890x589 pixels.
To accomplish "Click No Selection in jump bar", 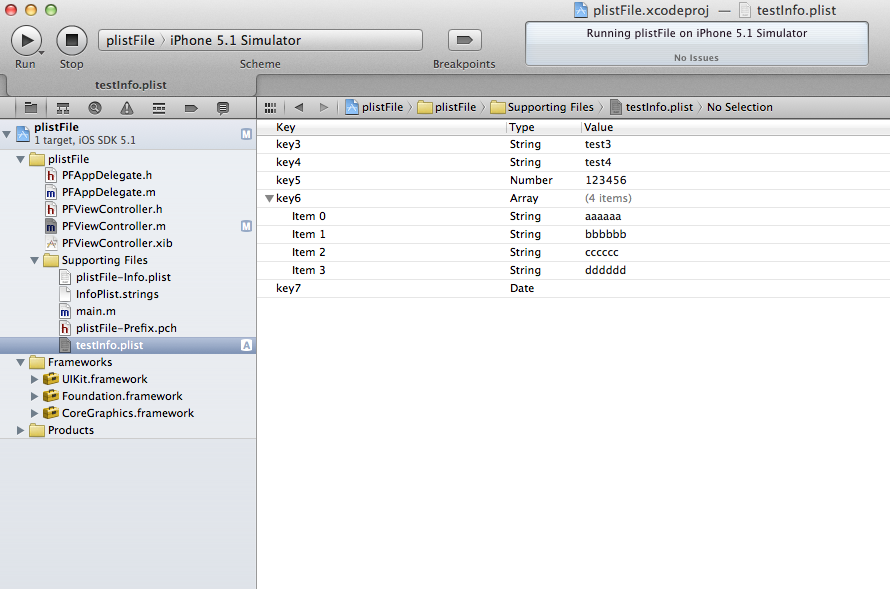I will point(740,107).
